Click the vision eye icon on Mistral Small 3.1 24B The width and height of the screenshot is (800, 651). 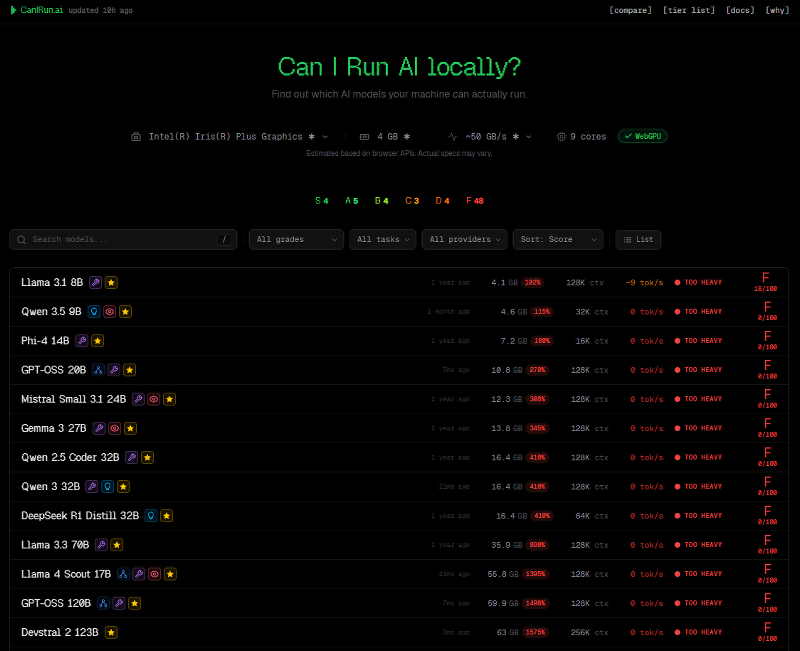click(154, 399)
